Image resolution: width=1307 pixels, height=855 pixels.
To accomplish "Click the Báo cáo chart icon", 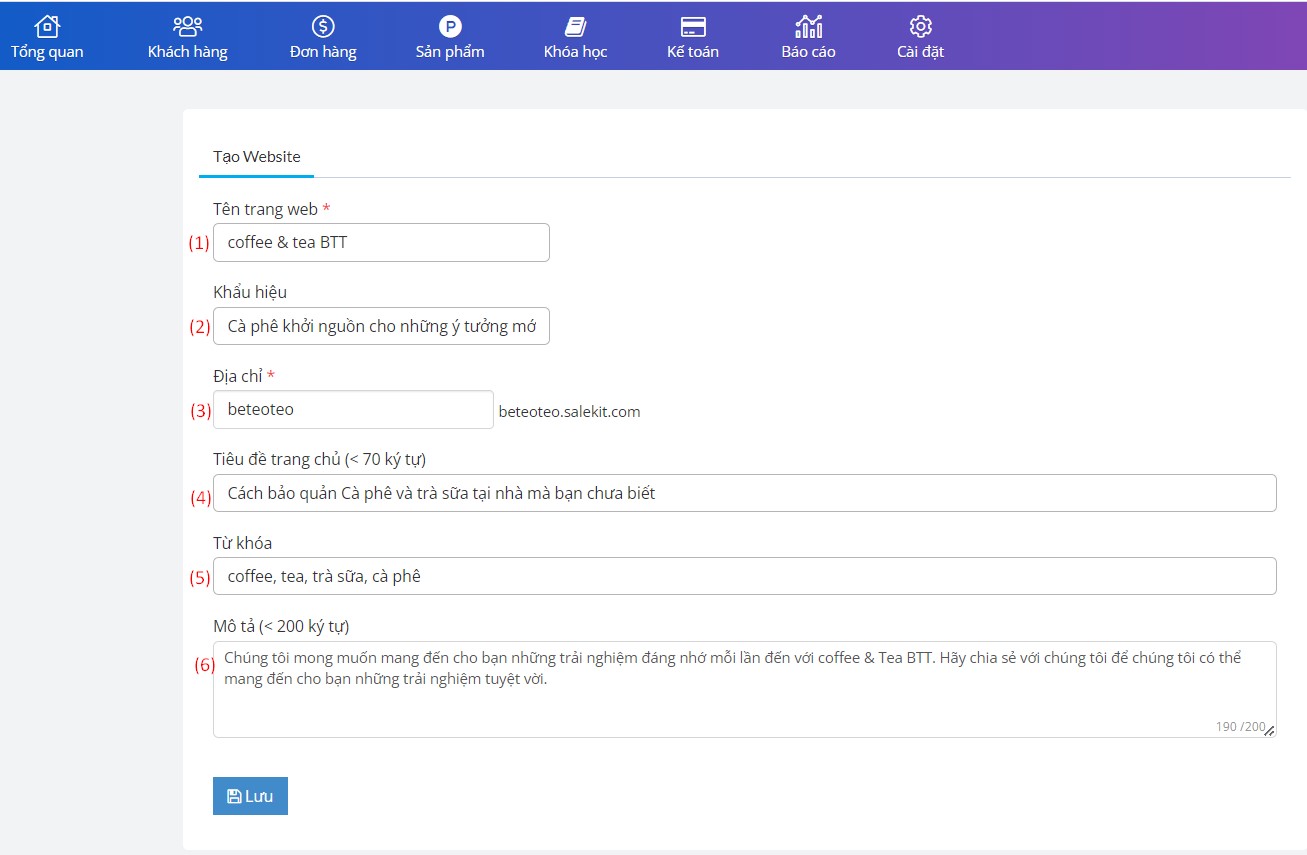I will [808, 26].
